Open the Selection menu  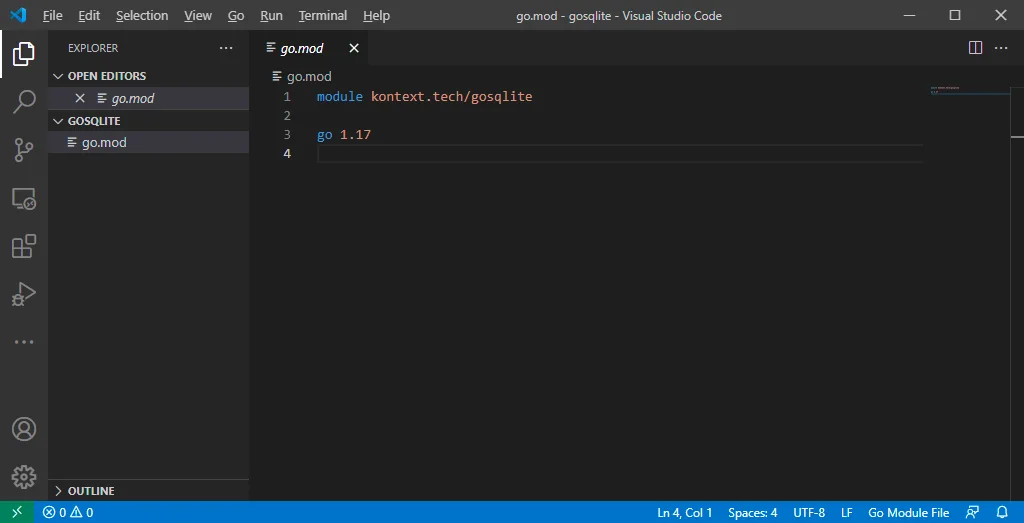click(x=142, y=16)
